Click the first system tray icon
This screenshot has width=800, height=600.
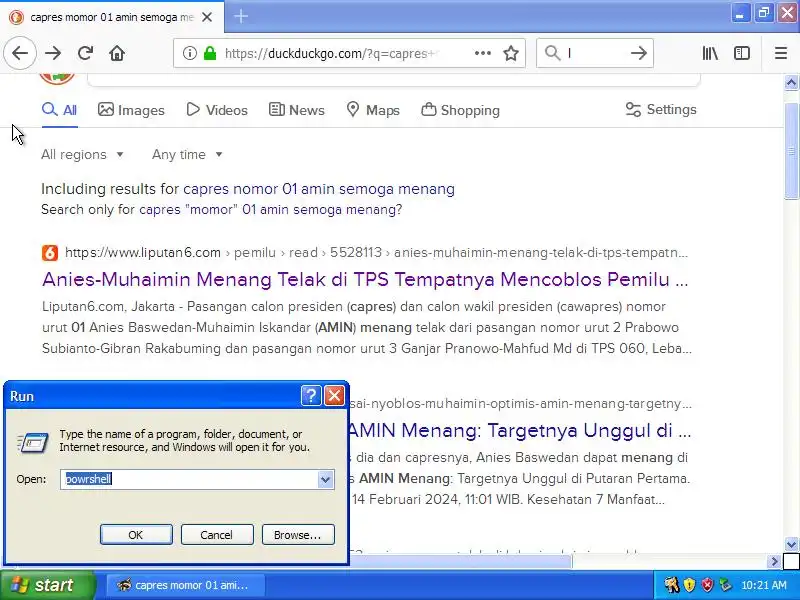671,585
